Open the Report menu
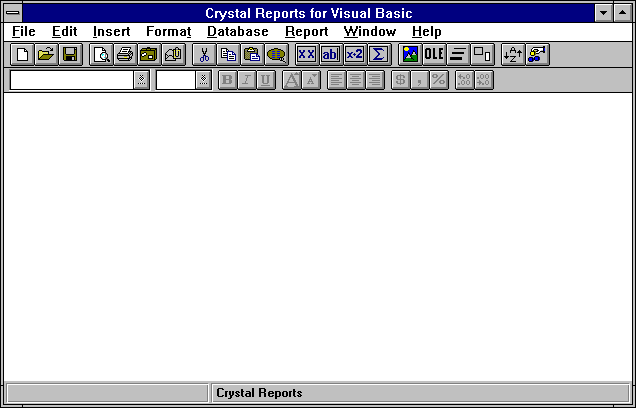636x408 pixels. [306, 32]
